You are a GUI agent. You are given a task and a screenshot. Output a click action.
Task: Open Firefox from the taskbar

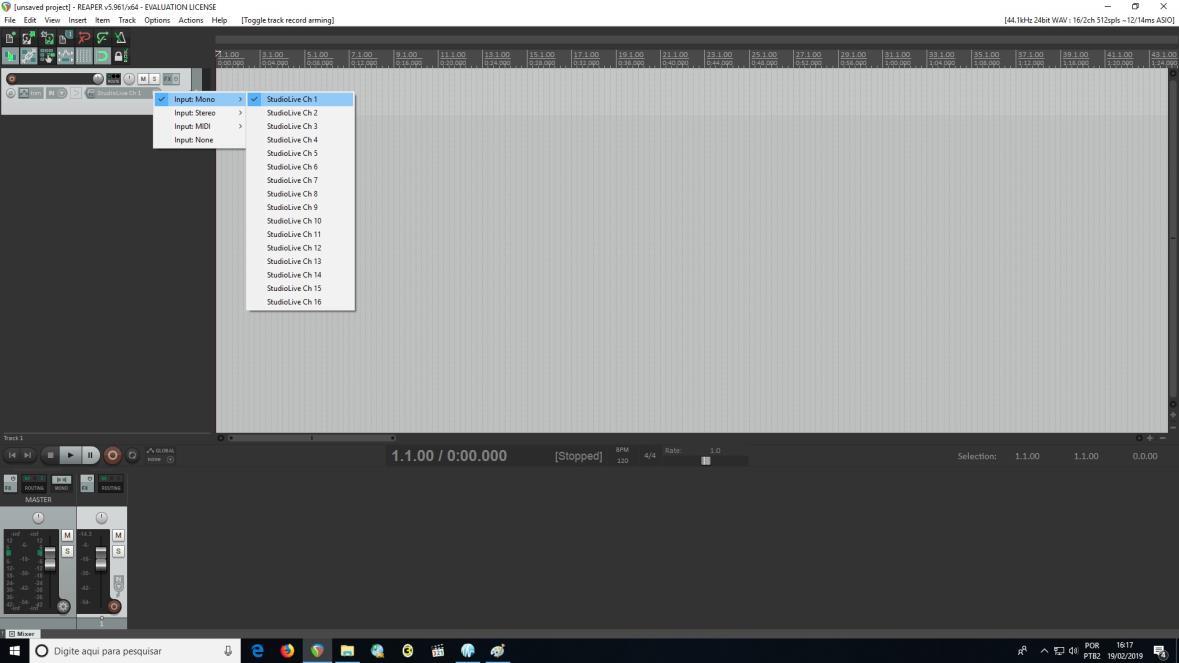tap(287, 651)
